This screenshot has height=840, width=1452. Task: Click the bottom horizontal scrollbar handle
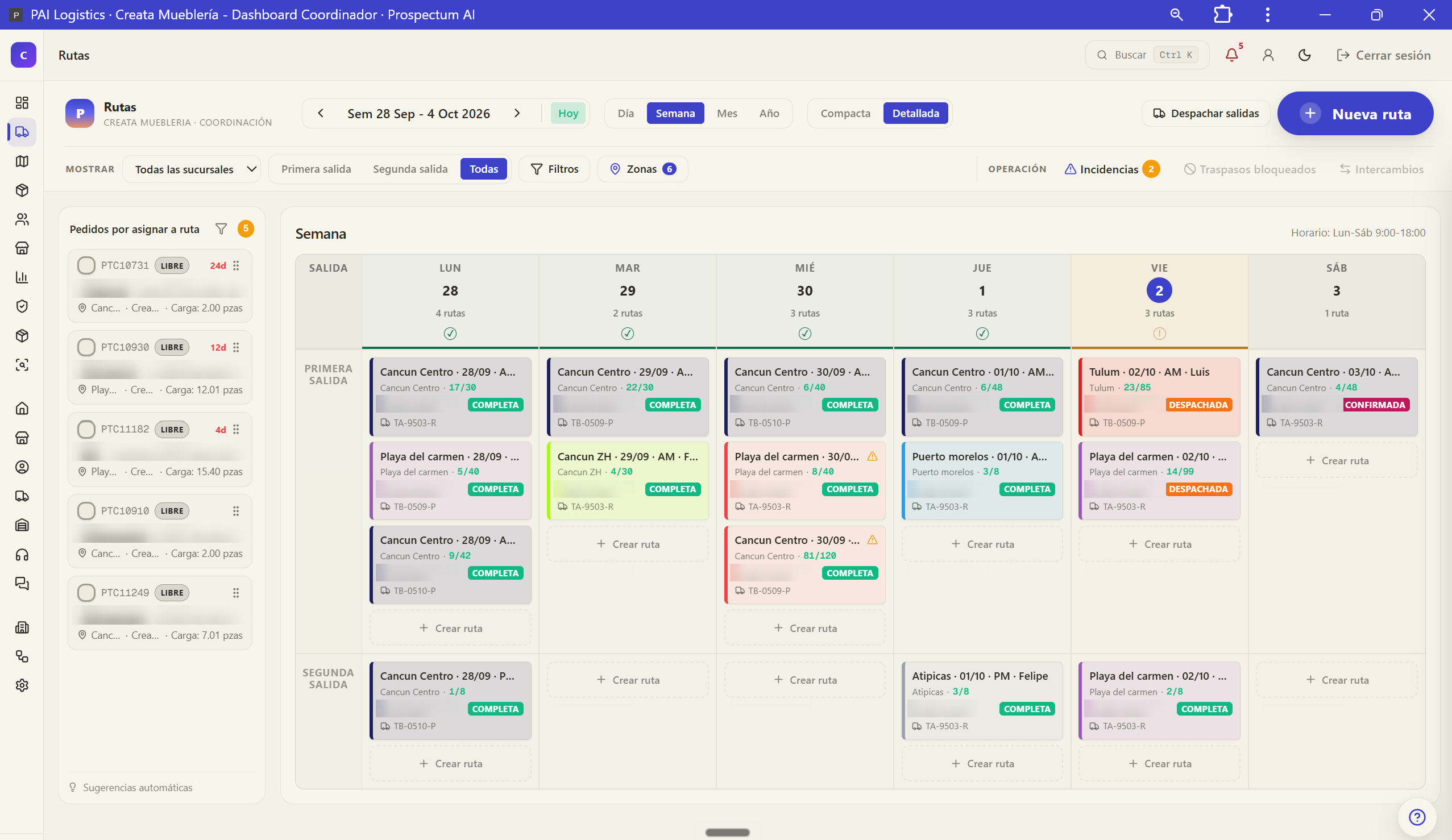(727, 832)
